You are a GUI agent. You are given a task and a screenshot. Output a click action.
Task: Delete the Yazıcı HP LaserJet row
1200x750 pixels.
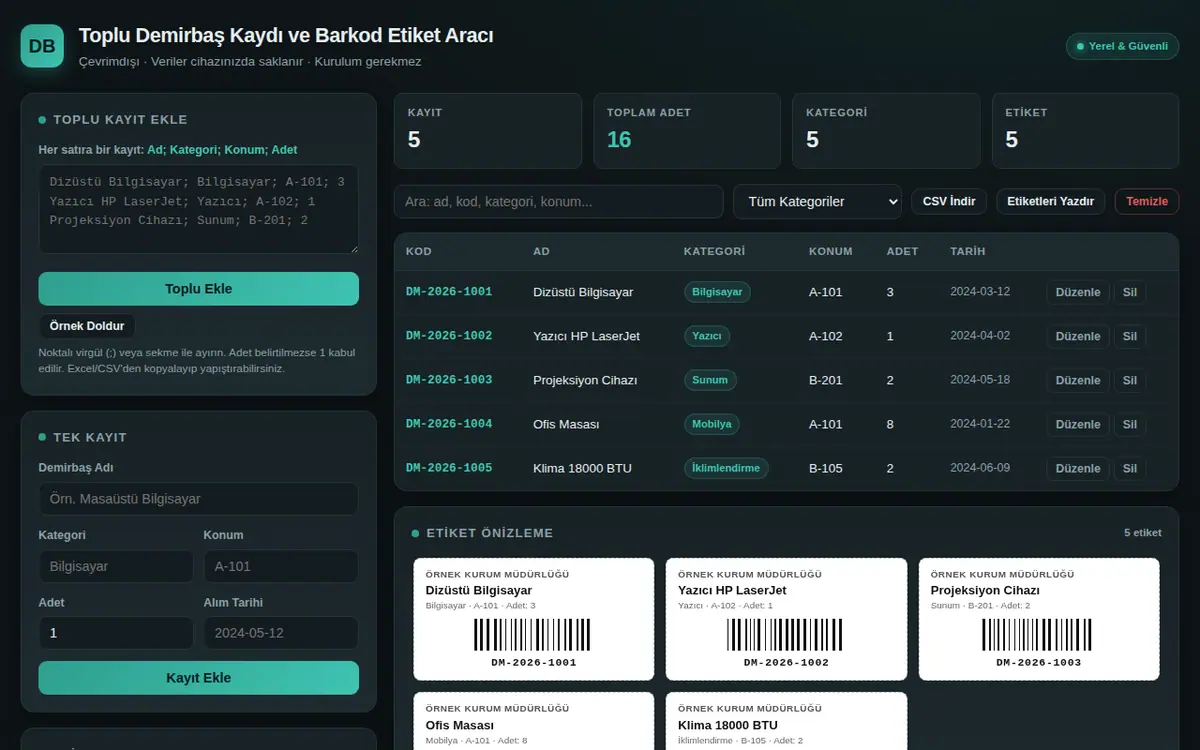1130,336
